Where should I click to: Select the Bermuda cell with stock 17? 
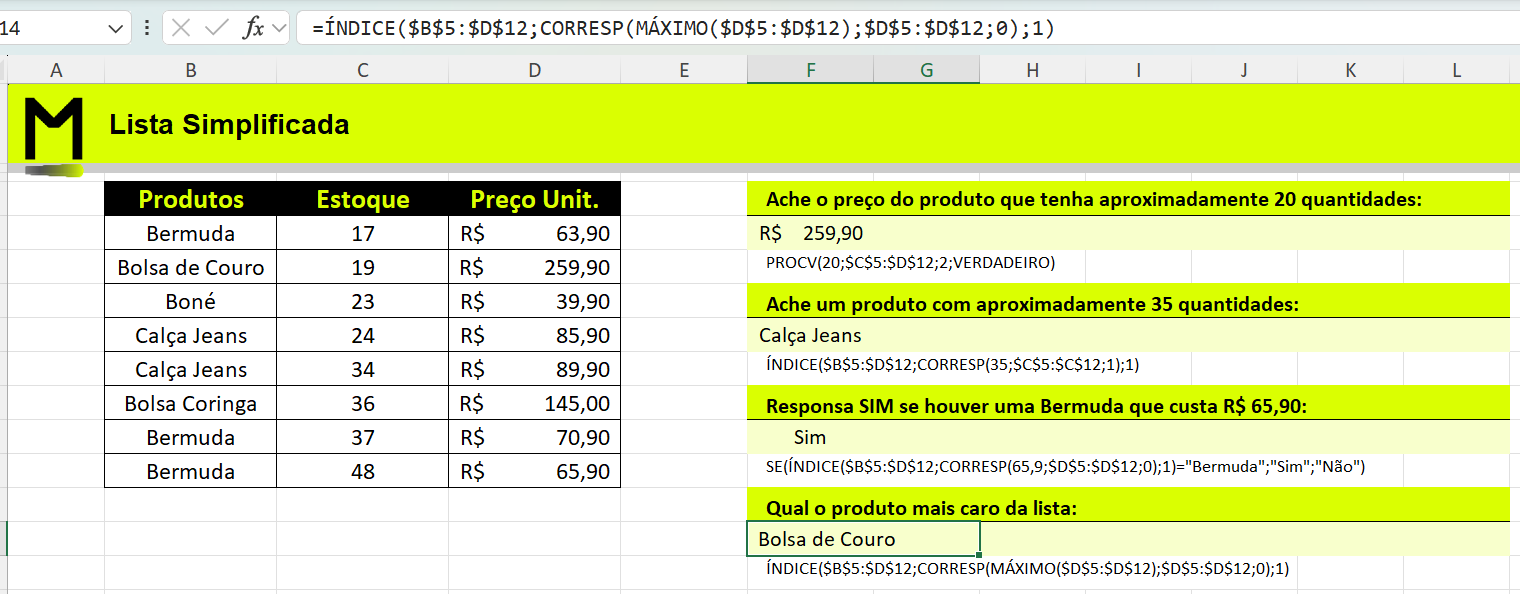coord(191,234)
